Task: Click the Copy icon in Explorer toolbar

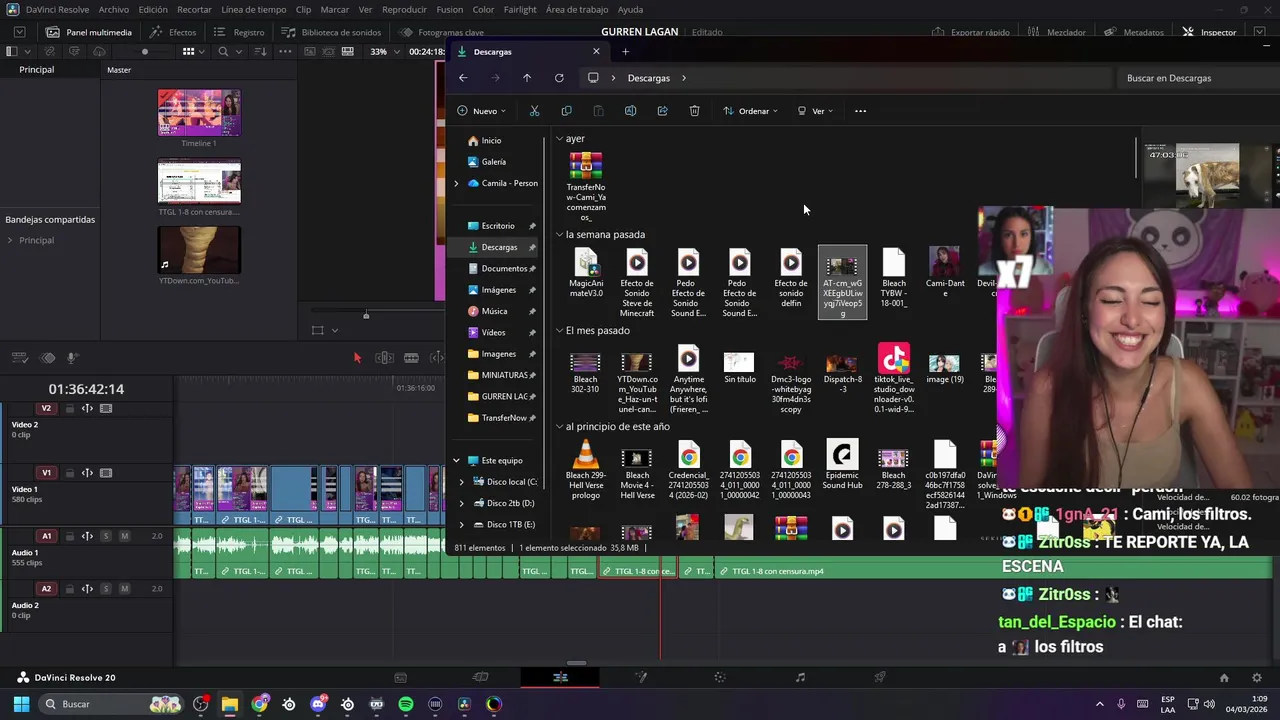Action: click(566, 111)
